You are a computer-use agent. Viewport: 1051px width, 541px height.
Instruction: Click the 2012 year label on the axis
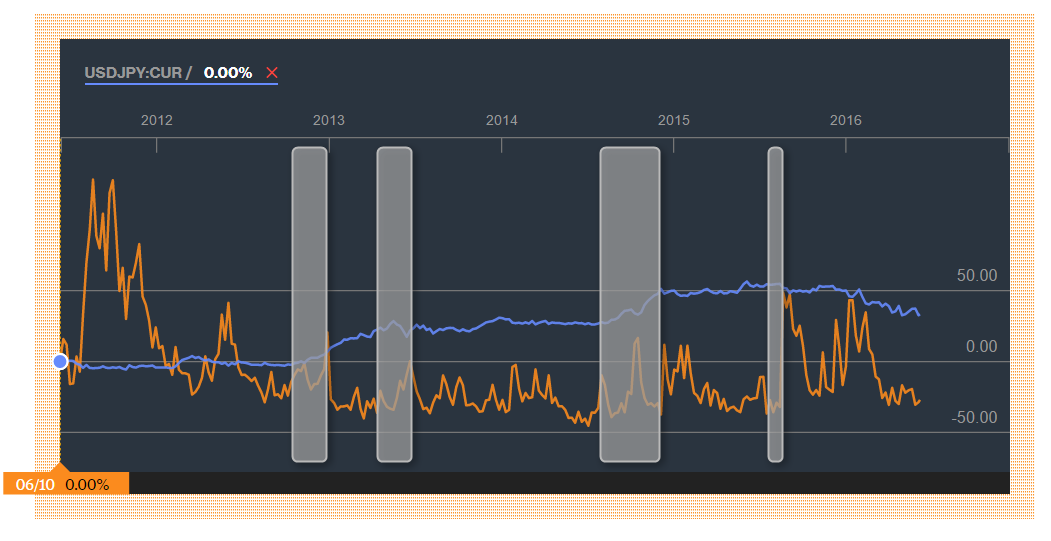tap(156, 120)
